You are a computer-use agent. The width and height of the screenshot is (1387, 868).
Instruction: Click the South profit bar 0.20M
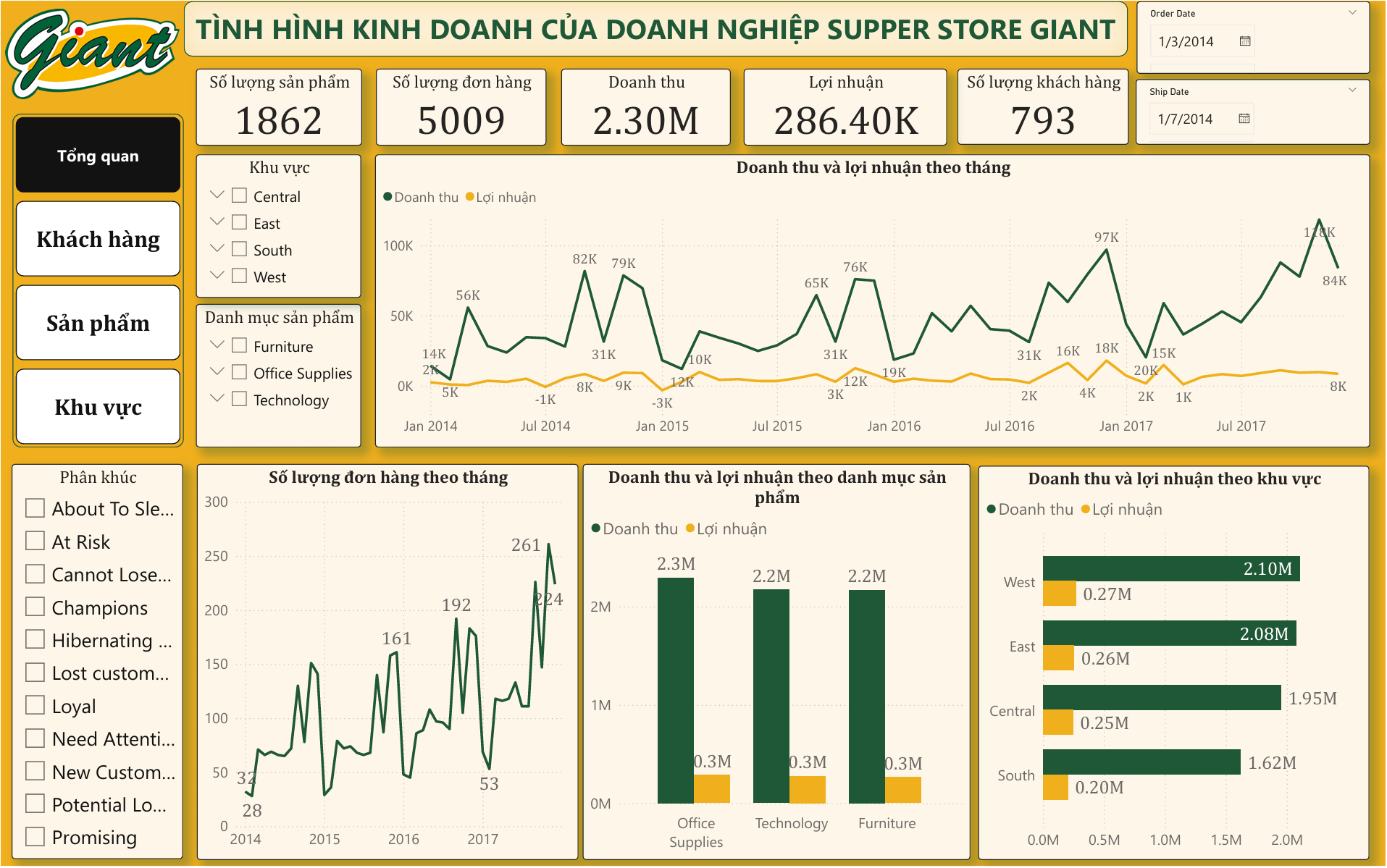point(1055,788)
